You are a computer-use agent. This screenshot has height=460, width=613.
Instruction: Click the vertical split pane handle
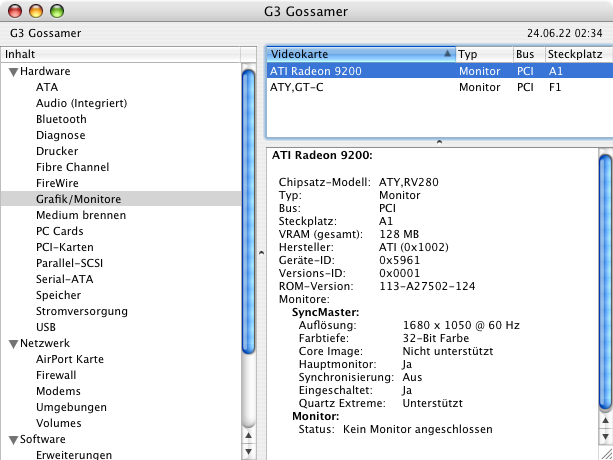click(x=262, y=253)
